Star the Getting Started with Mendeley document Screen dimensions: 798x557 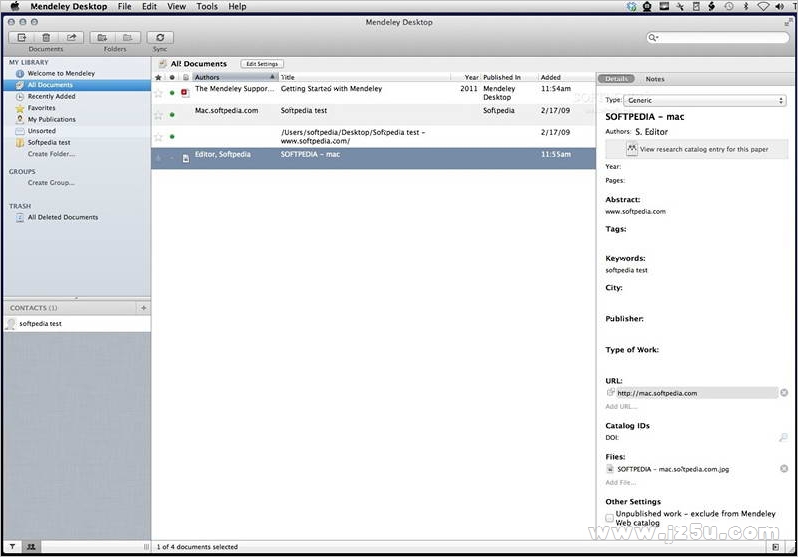pyautogui.click(x=158, y=93)
